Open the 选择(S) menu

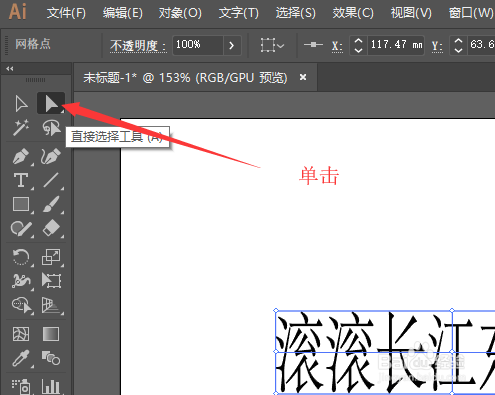(295, 13)
